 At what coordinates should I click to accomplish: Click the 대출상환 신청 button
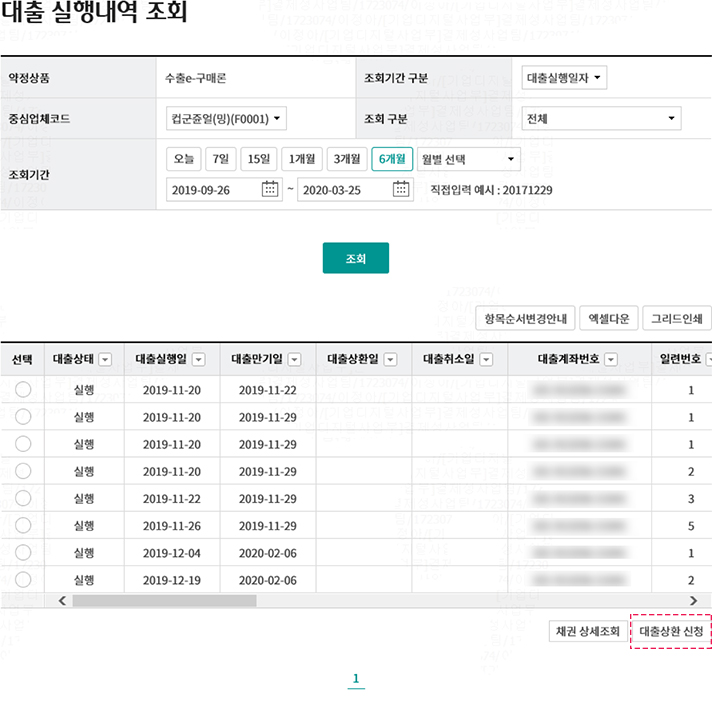click(670, 631)
